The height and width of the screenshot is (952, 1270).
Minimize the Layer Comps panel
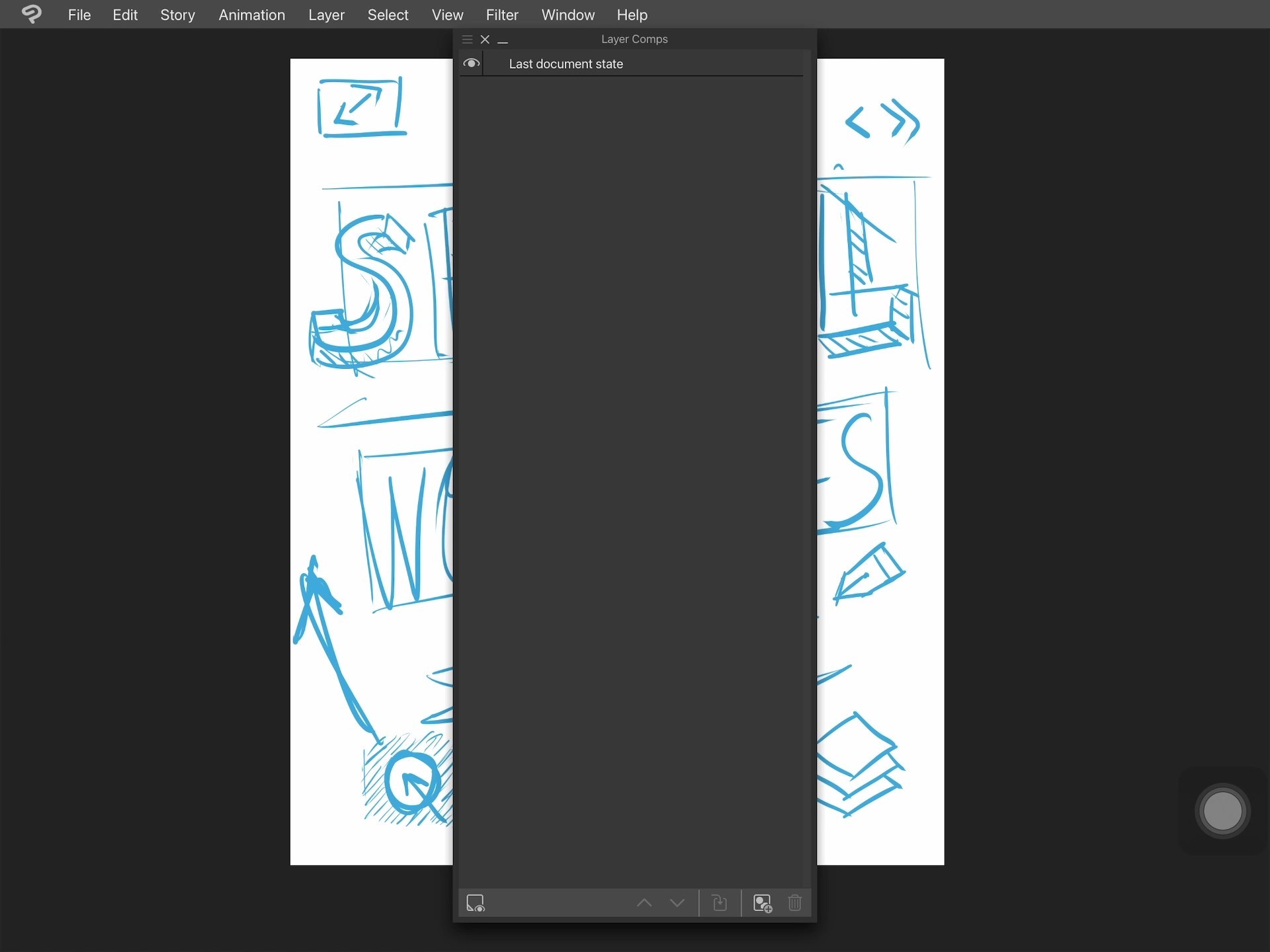[x=503, y=41]
